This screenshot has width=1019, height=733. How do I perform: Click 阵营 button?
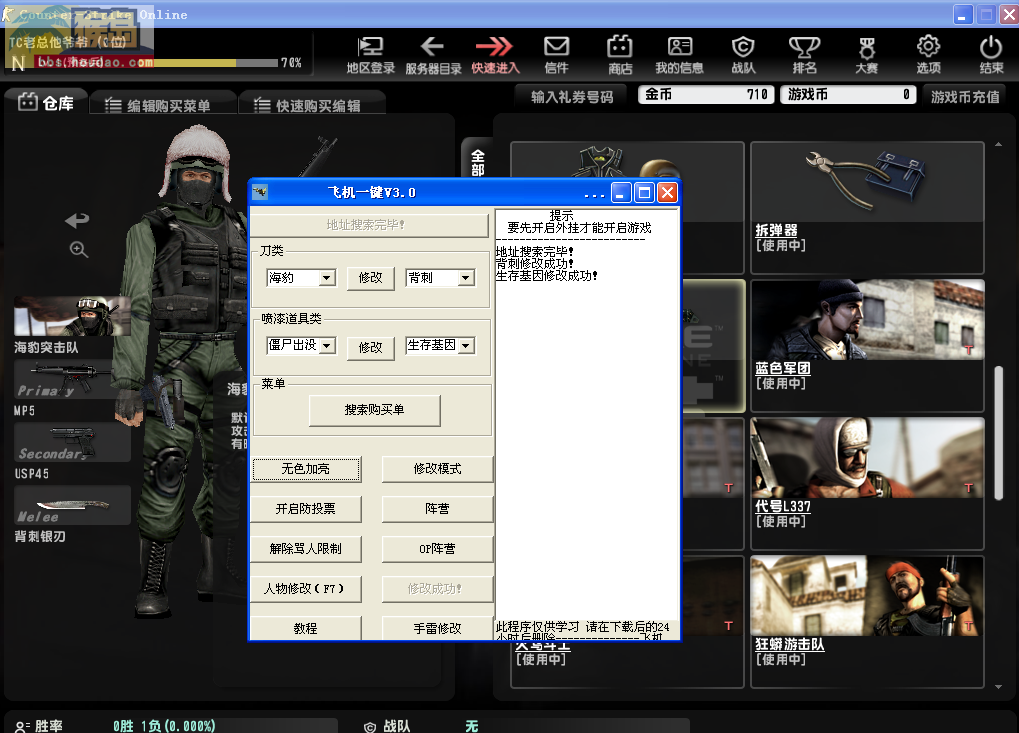[x=437, y=509]
